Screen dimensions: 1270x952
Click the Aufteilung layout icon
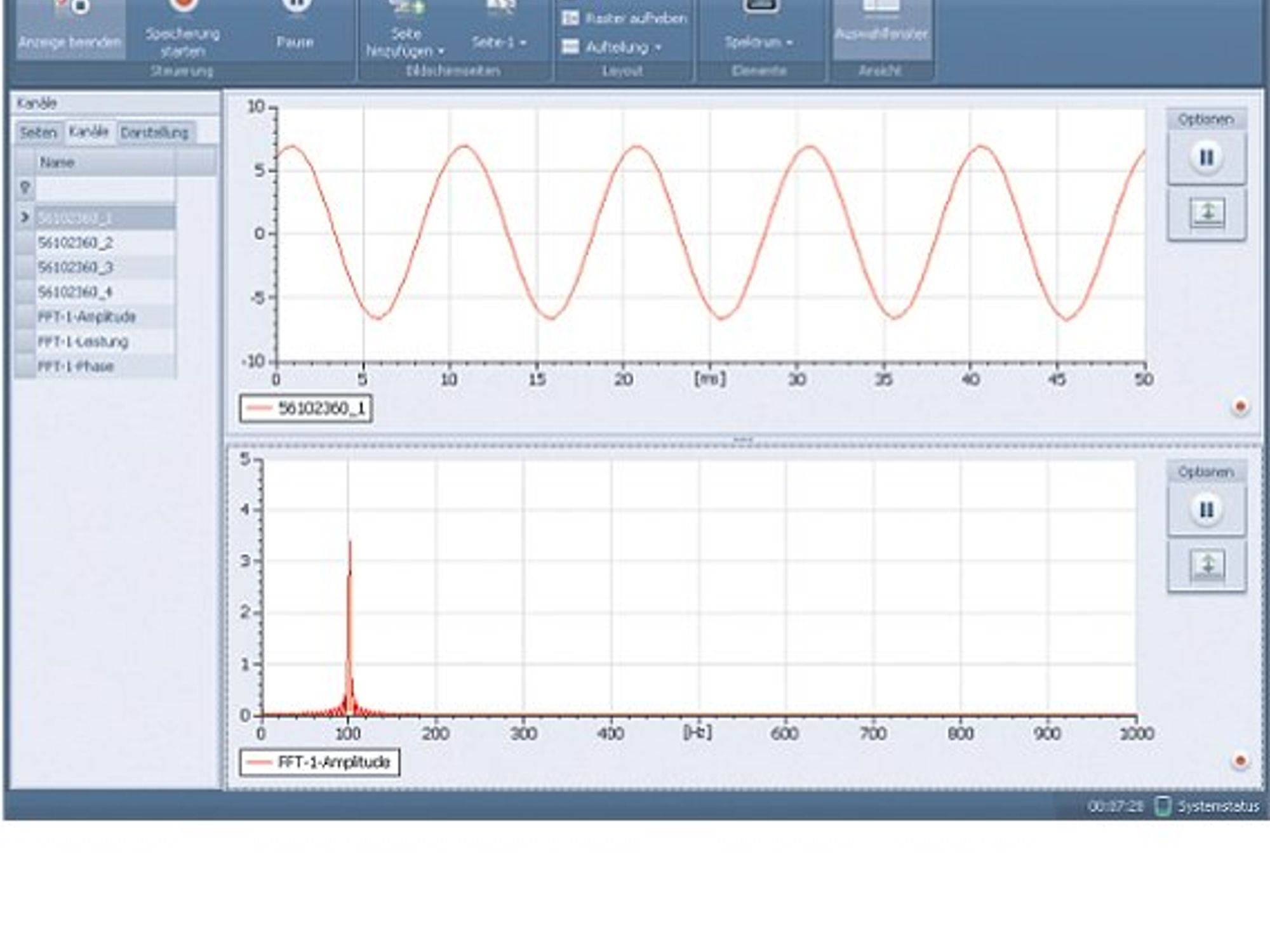[570, 47]
